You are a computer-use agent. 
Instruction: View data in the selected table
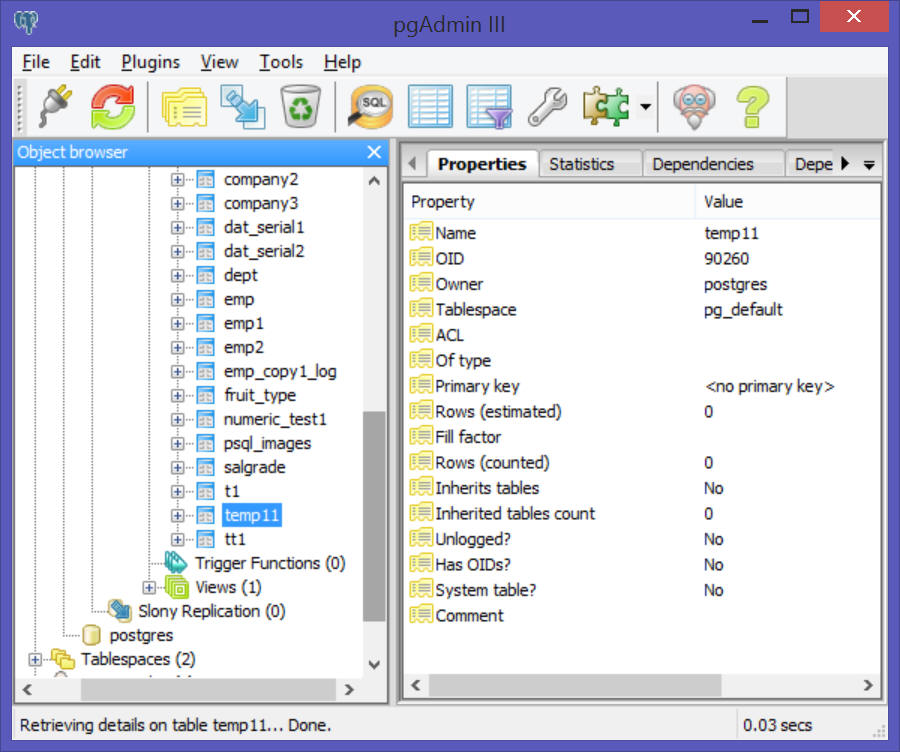click(430, 106)
